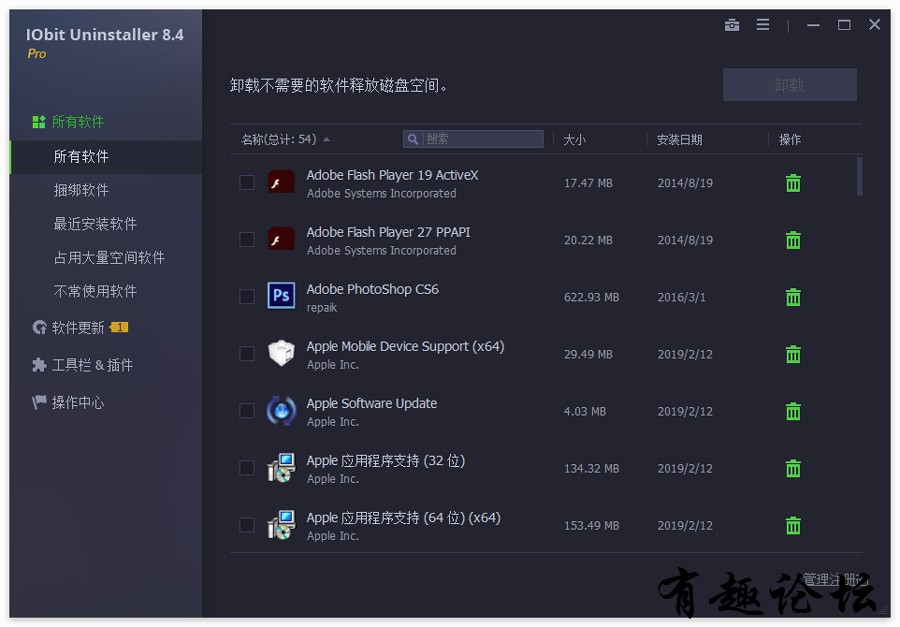Screen dimensions: 900x627
Task: Click trash icon for Apple 应用程序支持 (32 位)
Action: click(x=793, y=469)
